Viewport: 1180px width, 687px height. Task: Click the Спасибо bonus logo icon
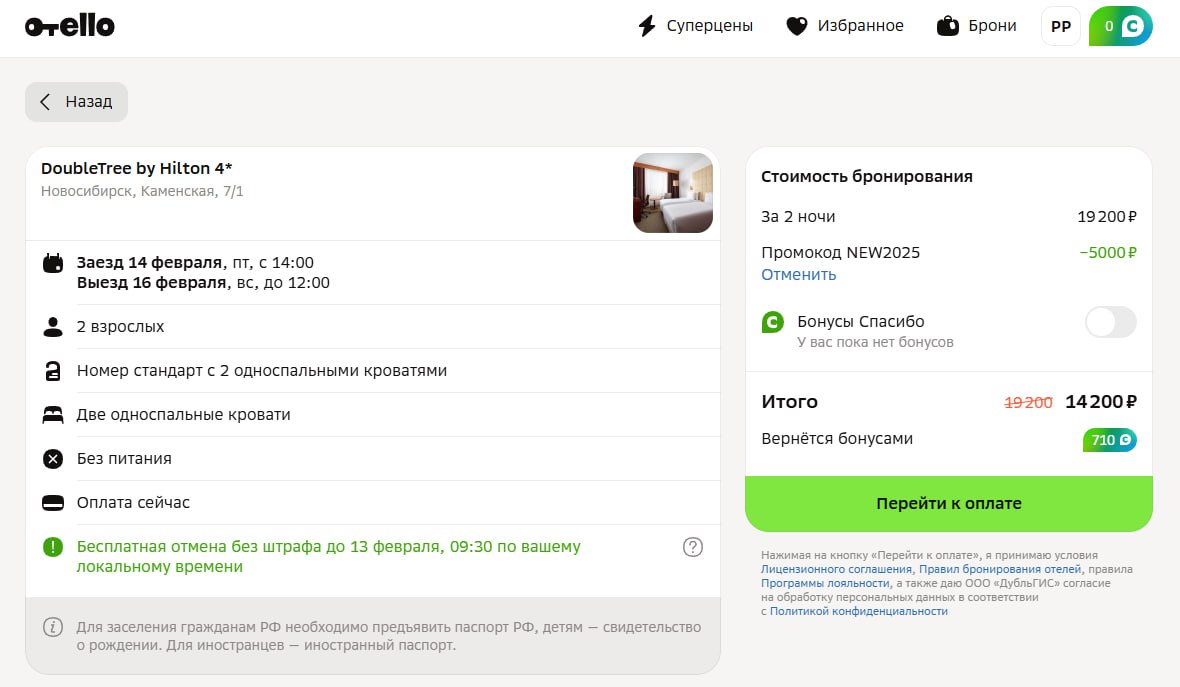pos(773,322)
